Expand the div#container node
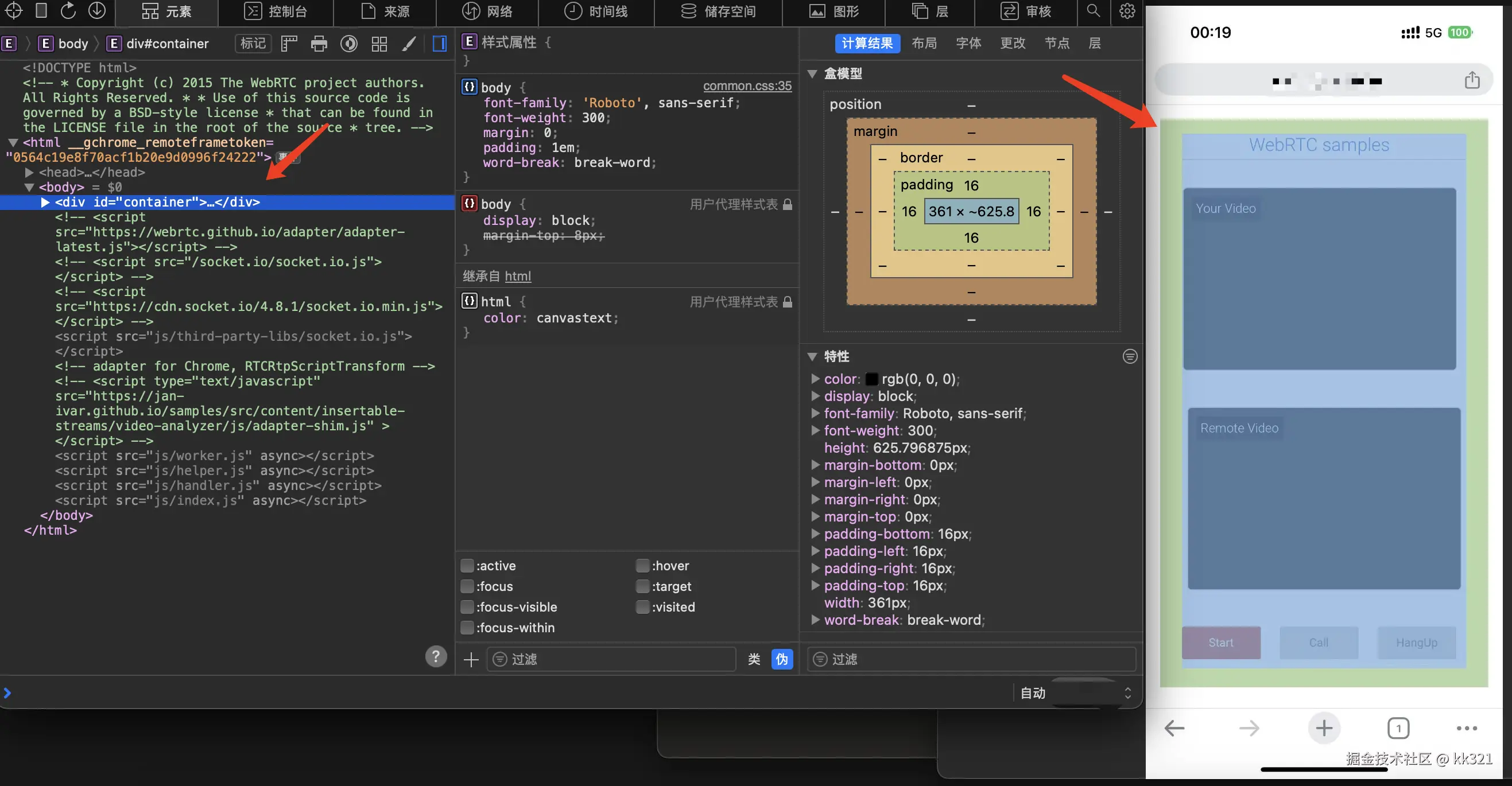The width and height of the screenshot is (1512, 786). [x=46, y=203]
